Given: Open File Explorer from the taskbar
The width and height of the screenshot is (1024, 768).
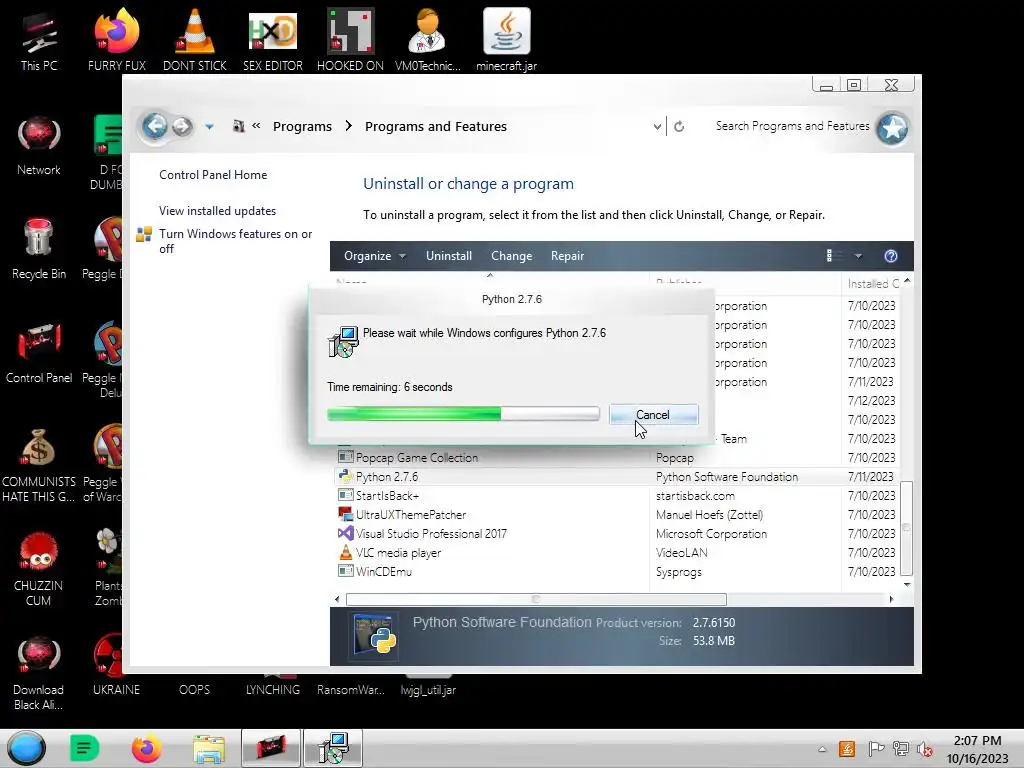Looking at the screenshot, I should [x=209, y=748].
